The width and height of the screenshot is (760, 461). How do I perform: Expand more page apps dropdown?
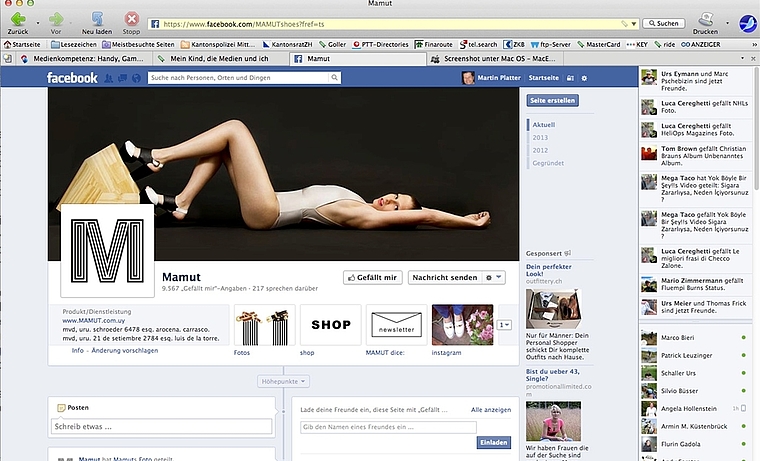click(x=505, y=325)
